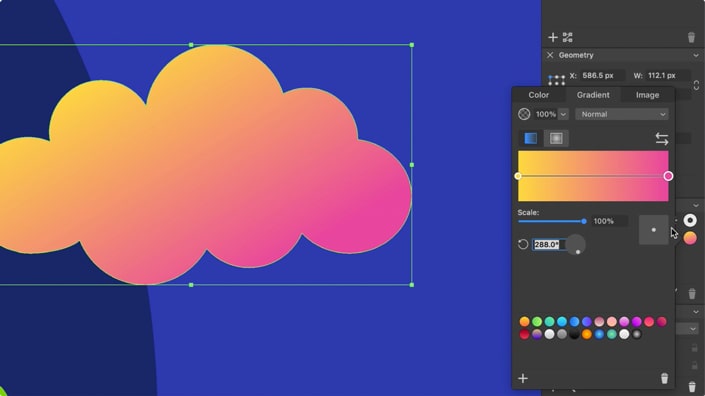Choose the linear gradient type button
705x396 pixels.
coord(531,138)
